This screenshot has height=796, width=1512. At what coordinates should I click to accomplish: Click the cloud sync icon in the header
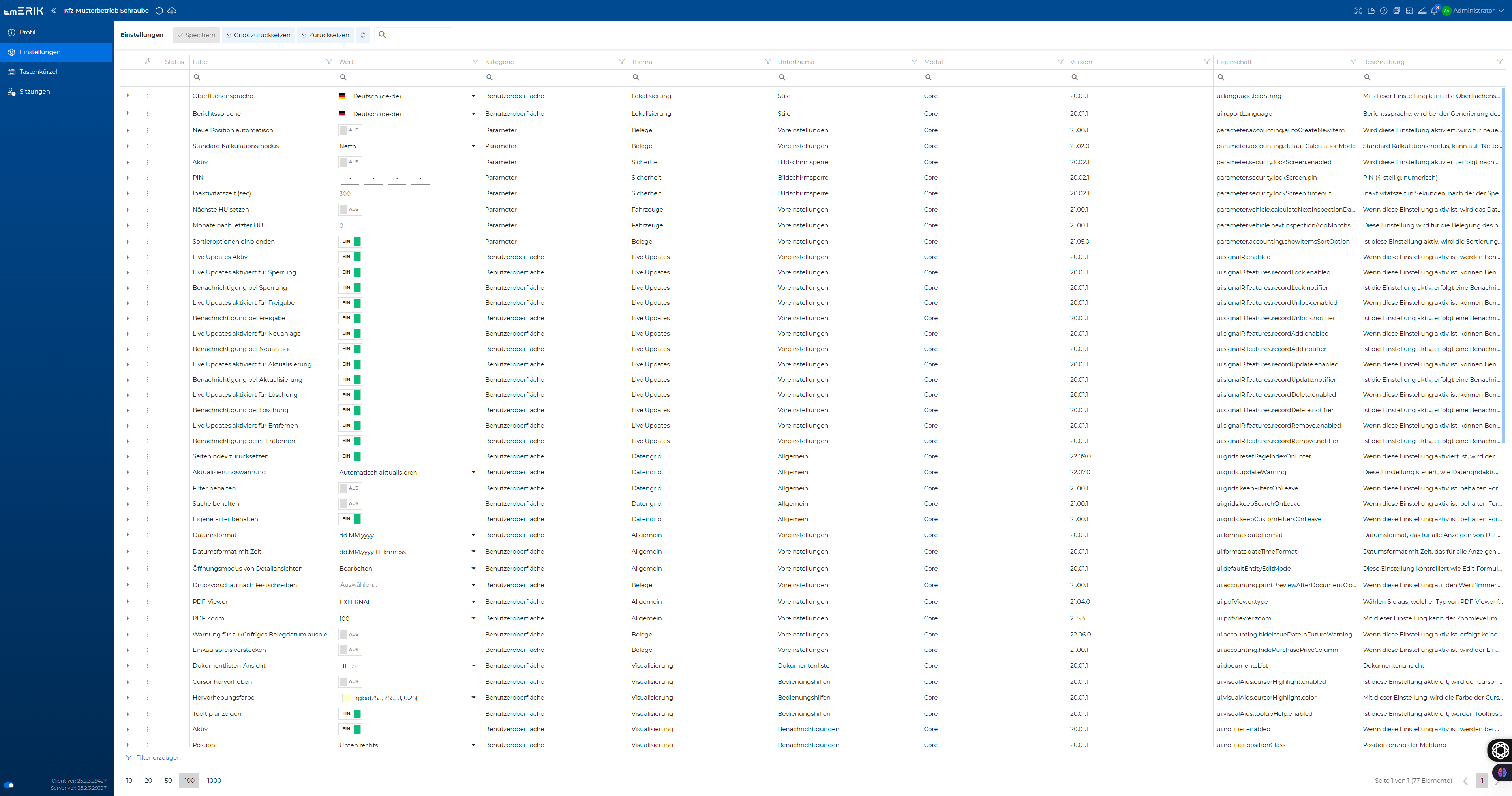[172, 11]
